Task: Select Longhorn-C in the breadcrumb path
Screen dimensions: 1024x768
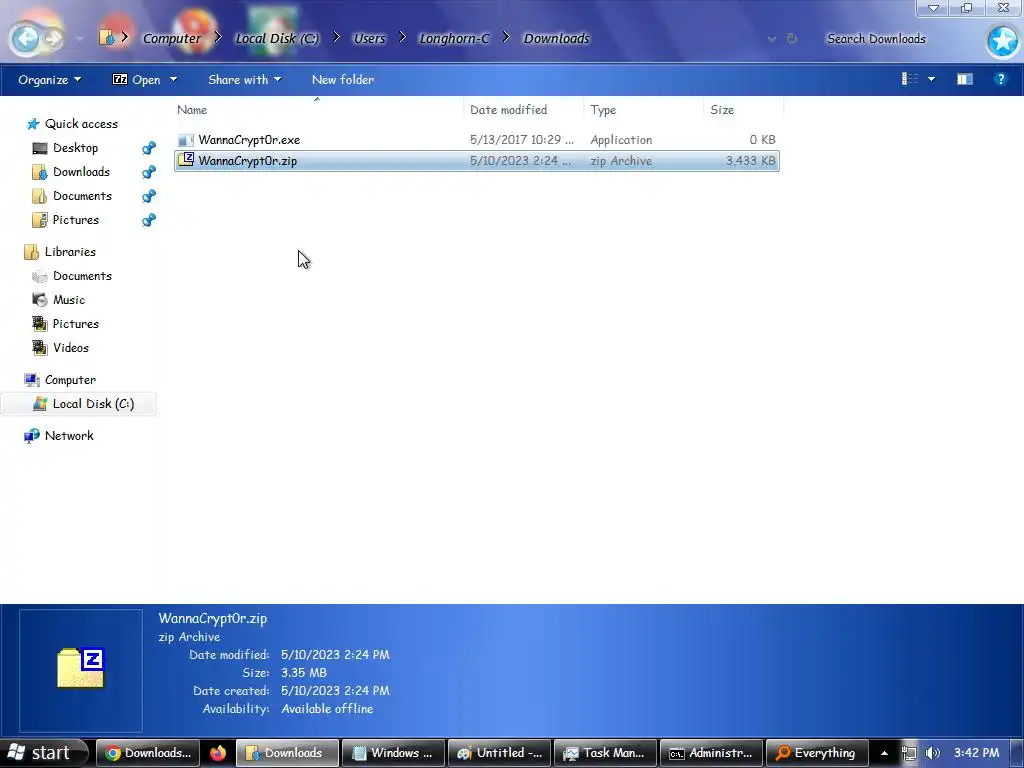Action: [454, 39]
